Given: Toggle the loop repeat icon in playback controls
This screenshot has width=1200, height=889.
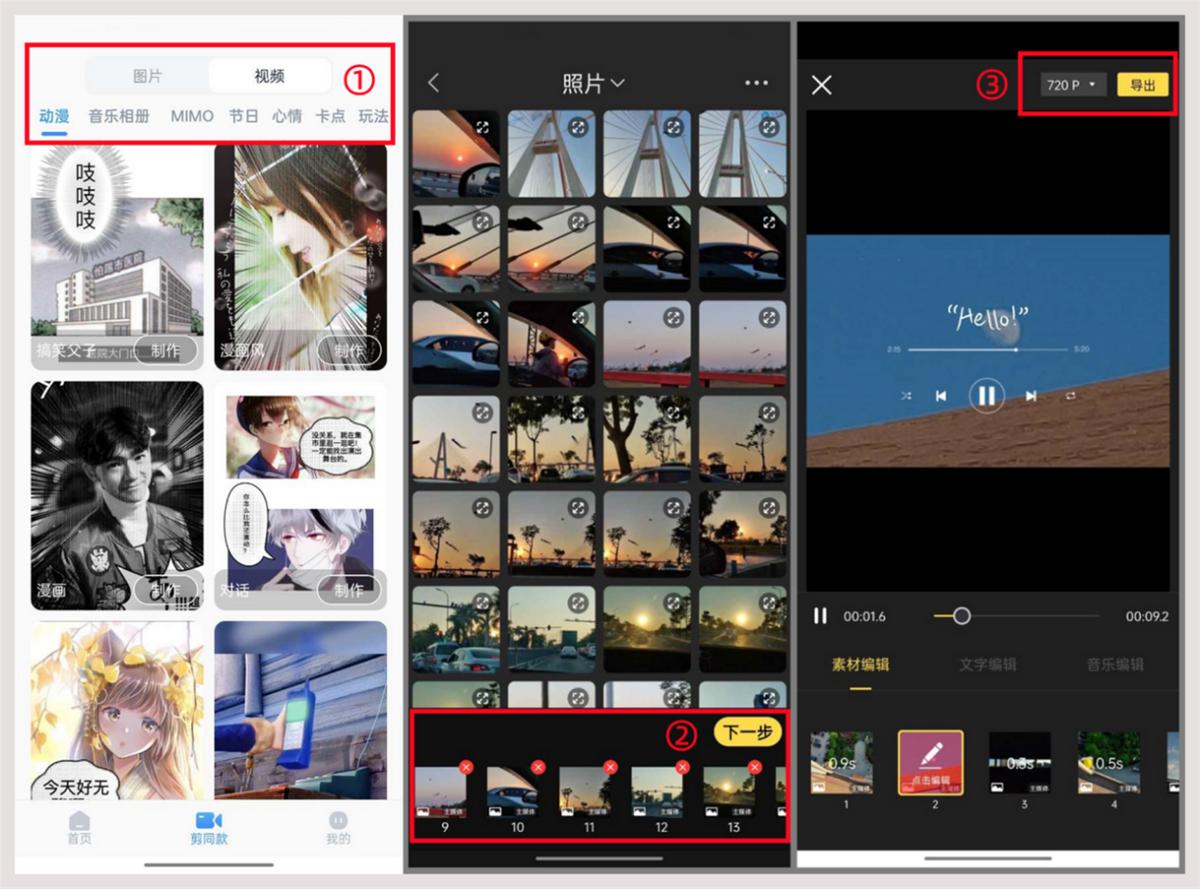Looking at the screenshot, I should click(1070, 395).
